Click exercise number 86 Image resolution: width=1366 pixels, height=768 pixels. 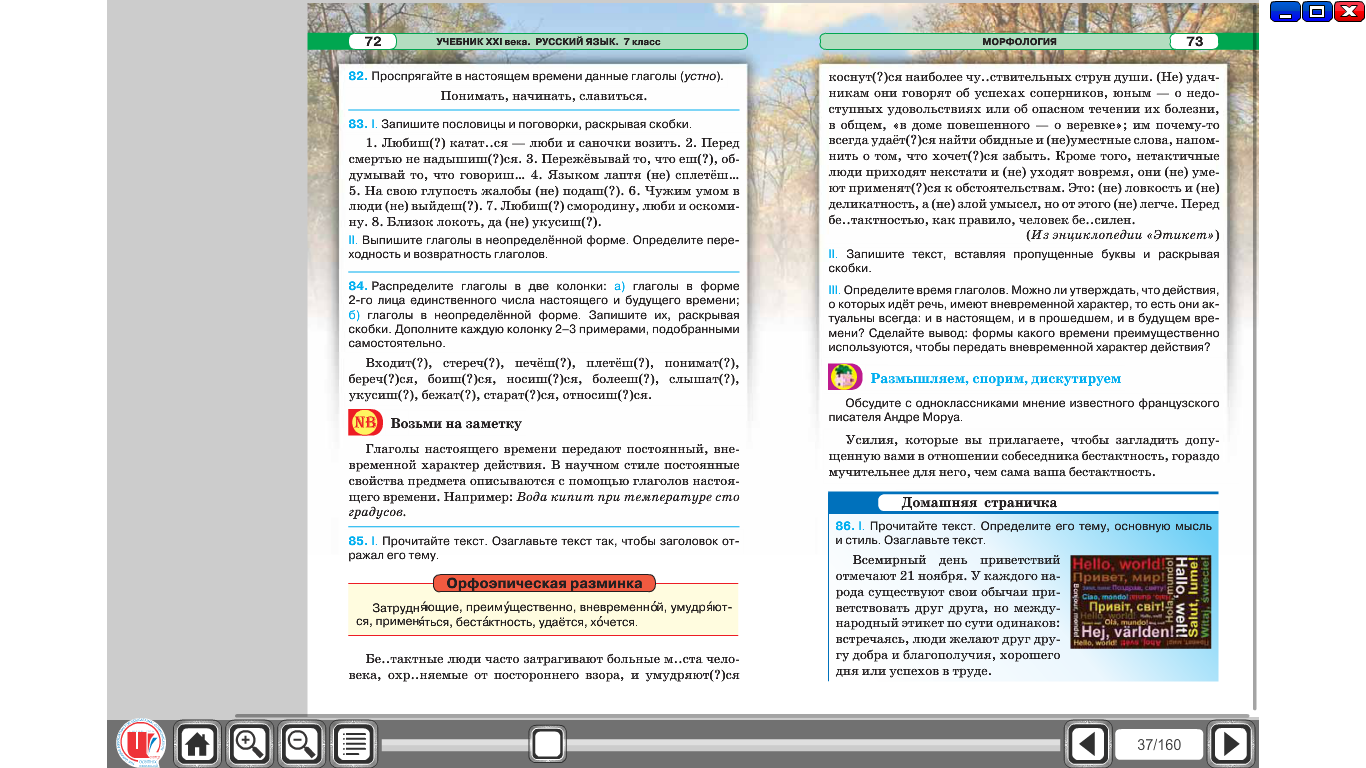tap(845, 526)
